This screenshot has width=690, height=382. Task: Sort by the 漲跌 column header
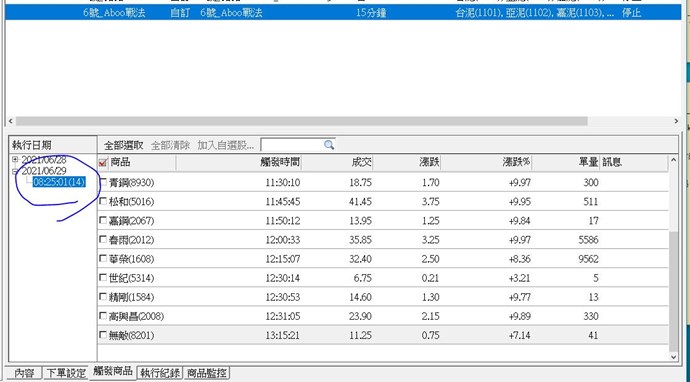tap(407, 162)
